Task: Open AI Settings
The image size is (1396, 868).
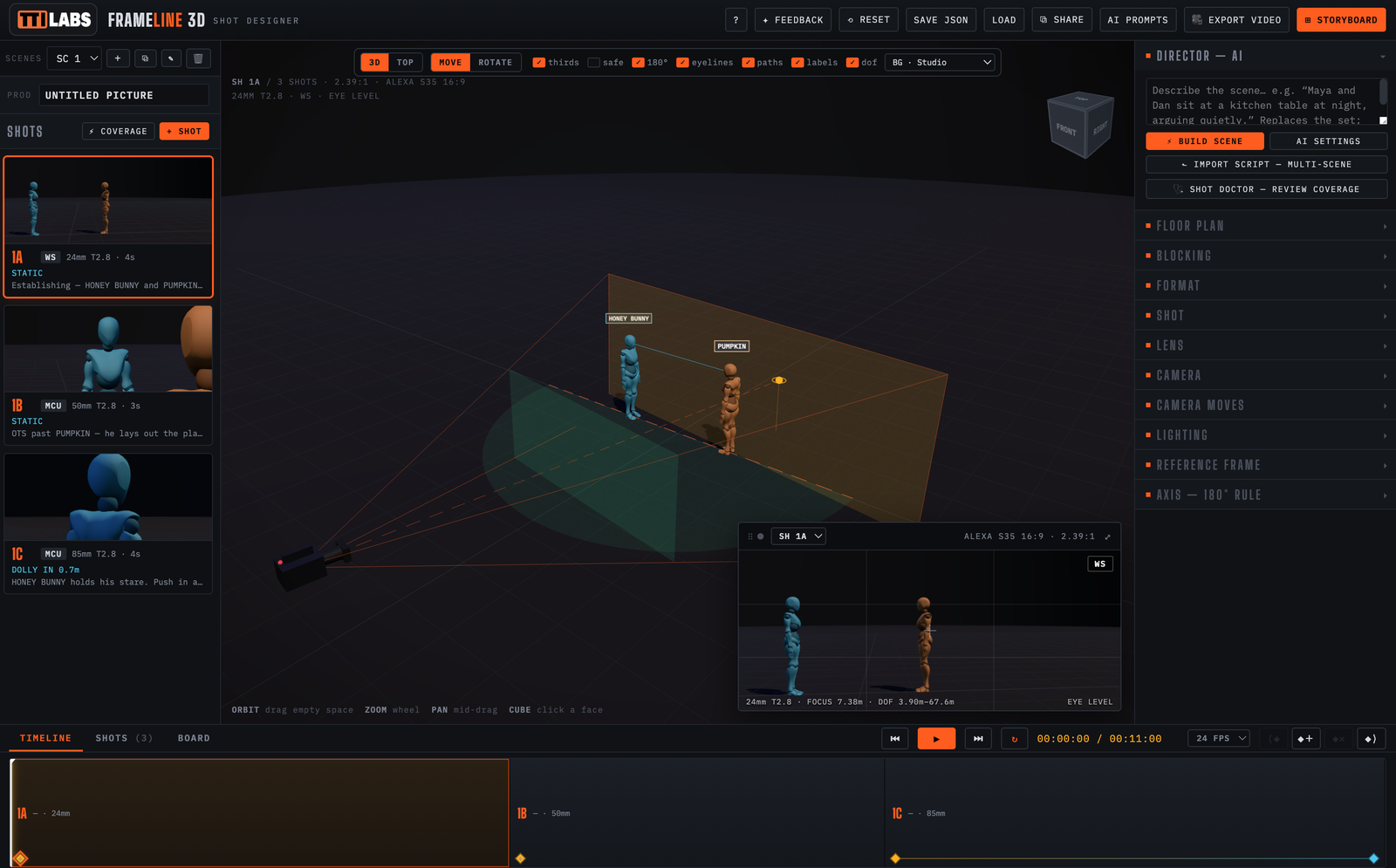Action: tap(1328, 141)
